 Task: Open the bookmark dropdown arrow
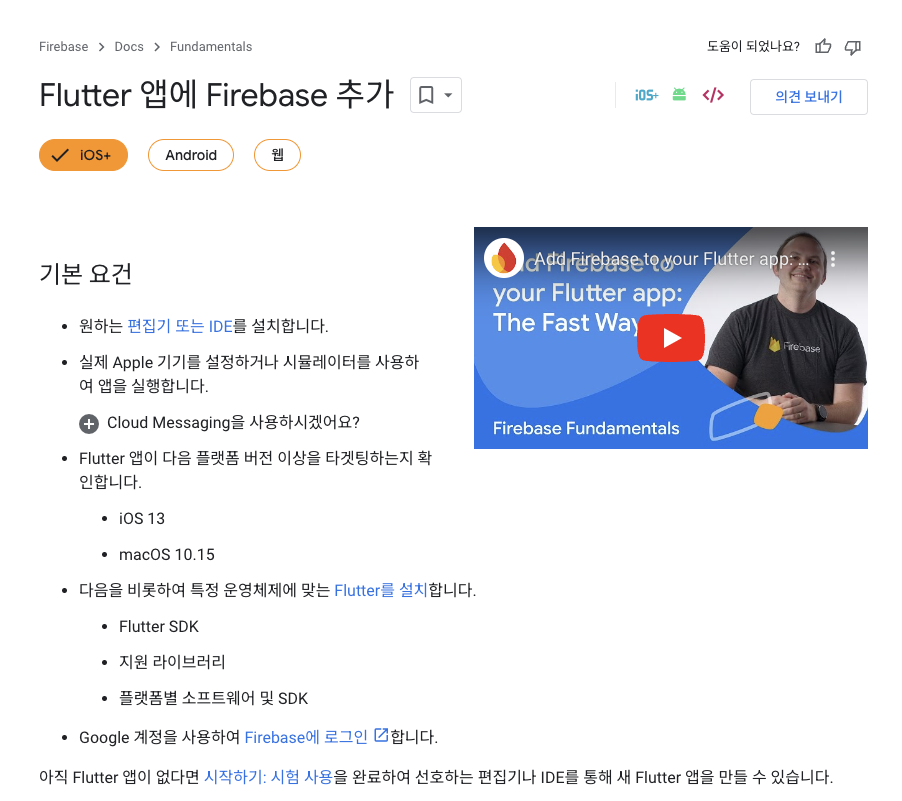(x=448, y=95)
